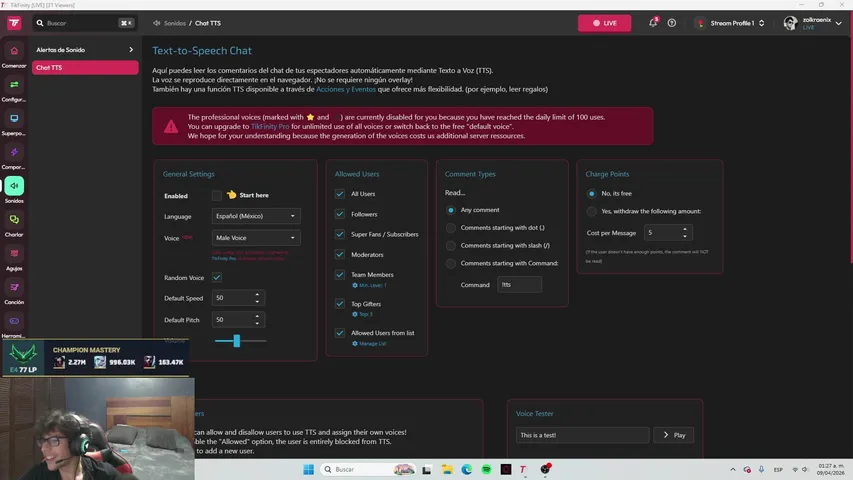The width and height of the screenshot is (853, 480).
Task: Open the Acciones y Eventos link
Action: [x=346, y=89]
